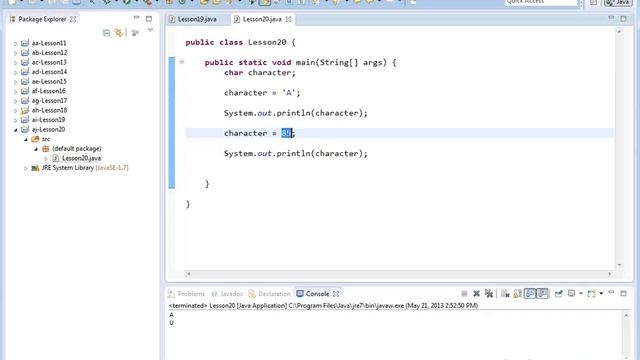The height and width of the screenshot is (360, 640).
Task: Expand the ae-Lesson15 project
Action: (x=16, y=82)
